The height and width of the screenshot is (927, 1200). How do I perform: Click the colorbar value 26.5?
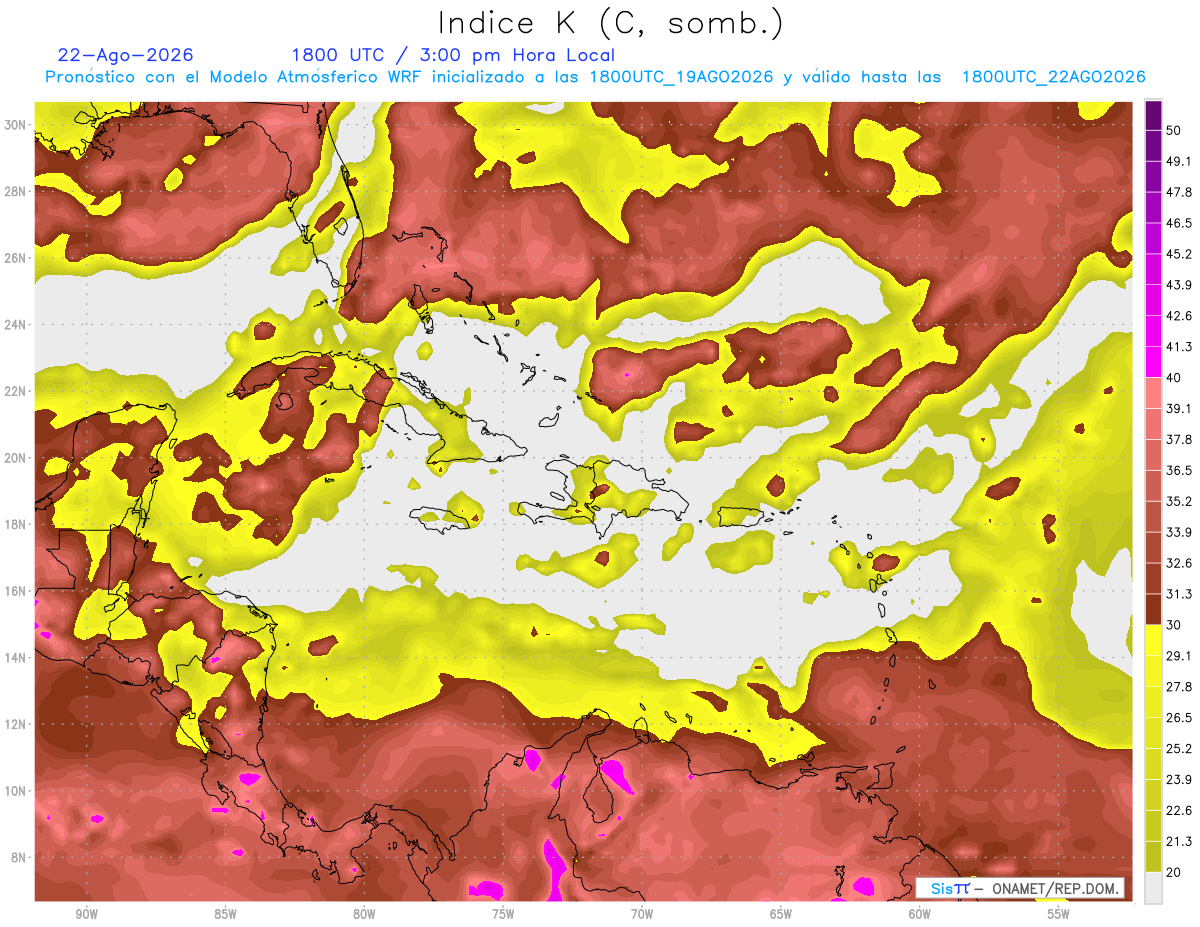[x=1179, y=718]
